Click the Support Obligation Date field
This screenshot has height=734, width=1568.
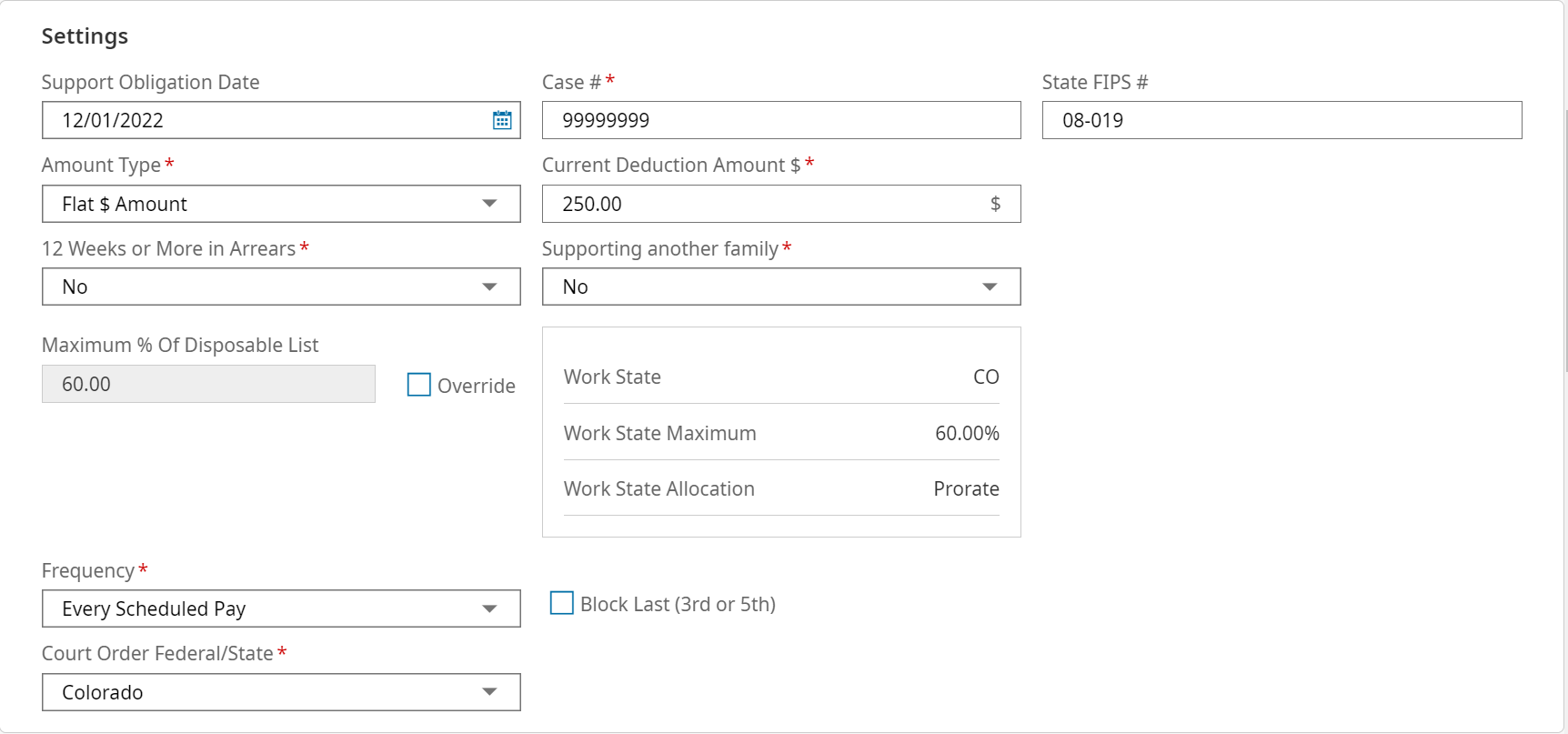[x=264, y=120]
